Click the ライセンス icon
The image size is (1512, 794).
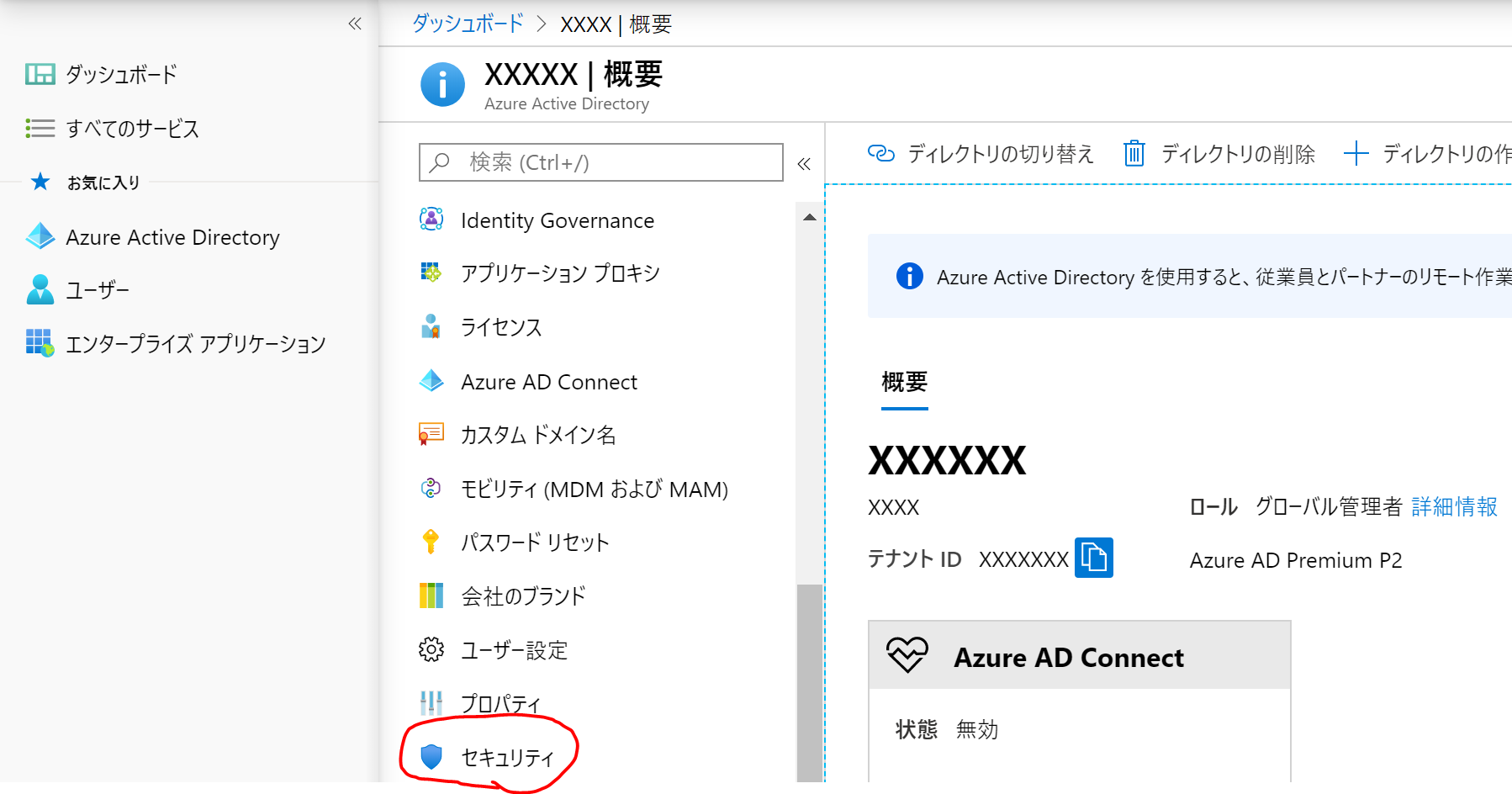coord(431,326)
